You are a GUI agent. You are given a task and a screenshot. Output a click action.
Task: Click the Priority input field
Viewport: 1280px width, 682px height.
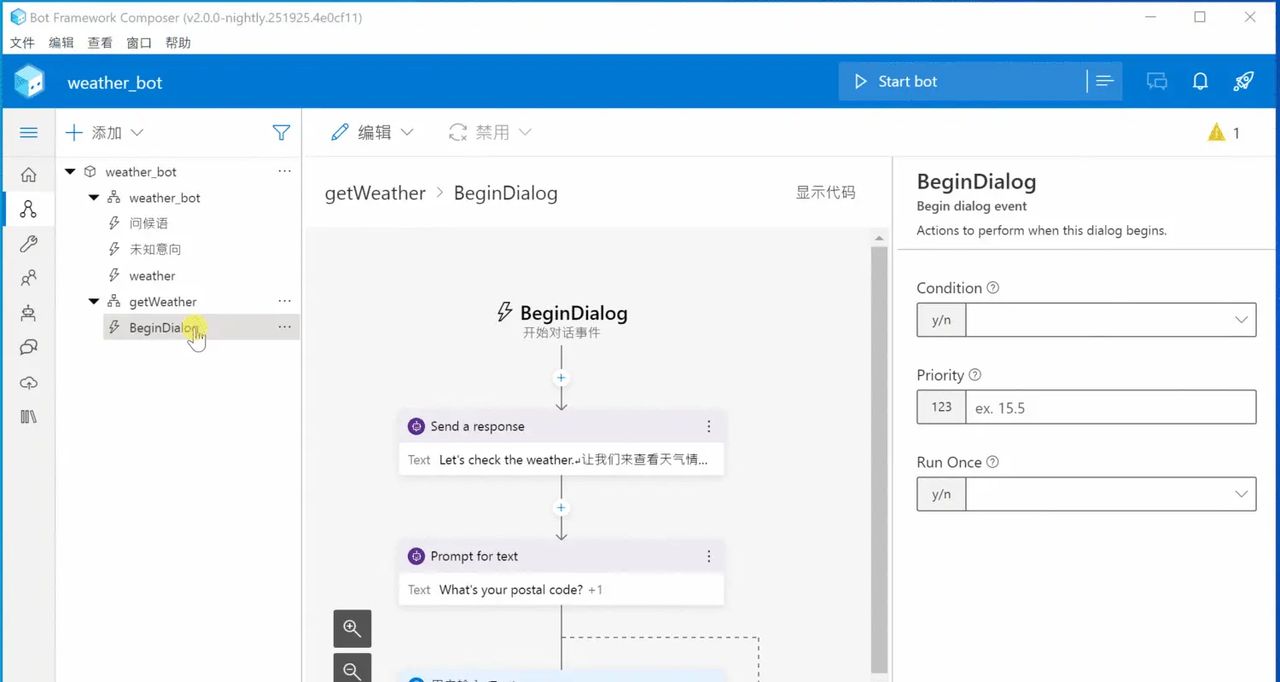point(1109,407)
